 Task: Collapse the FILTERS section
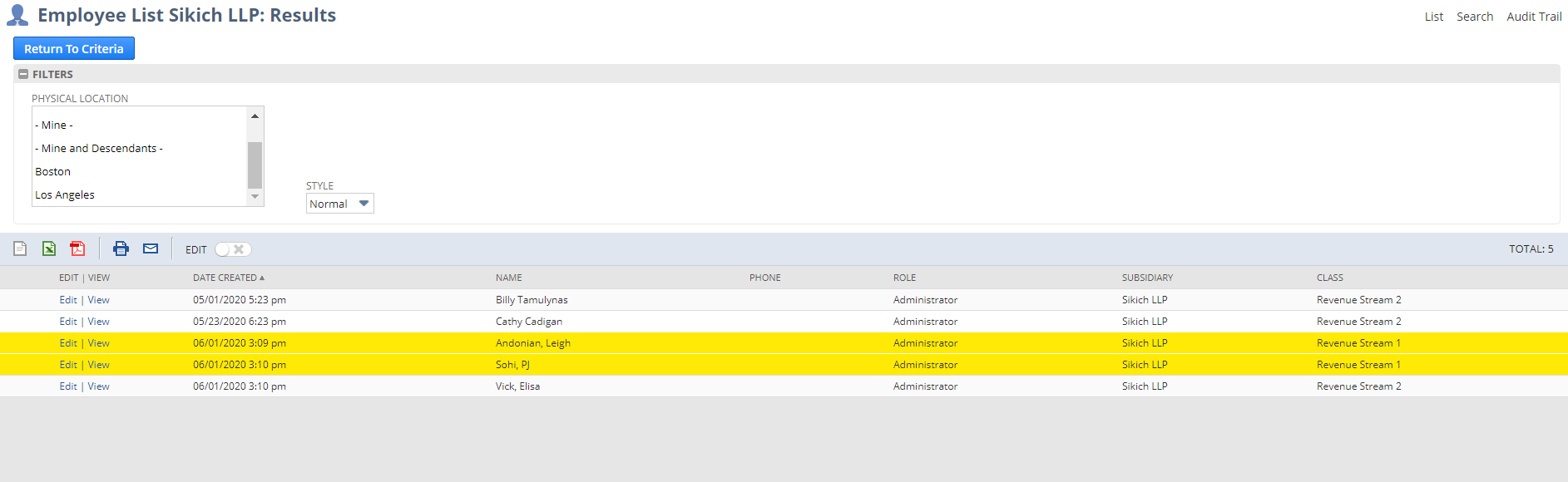tap(23, 74)
